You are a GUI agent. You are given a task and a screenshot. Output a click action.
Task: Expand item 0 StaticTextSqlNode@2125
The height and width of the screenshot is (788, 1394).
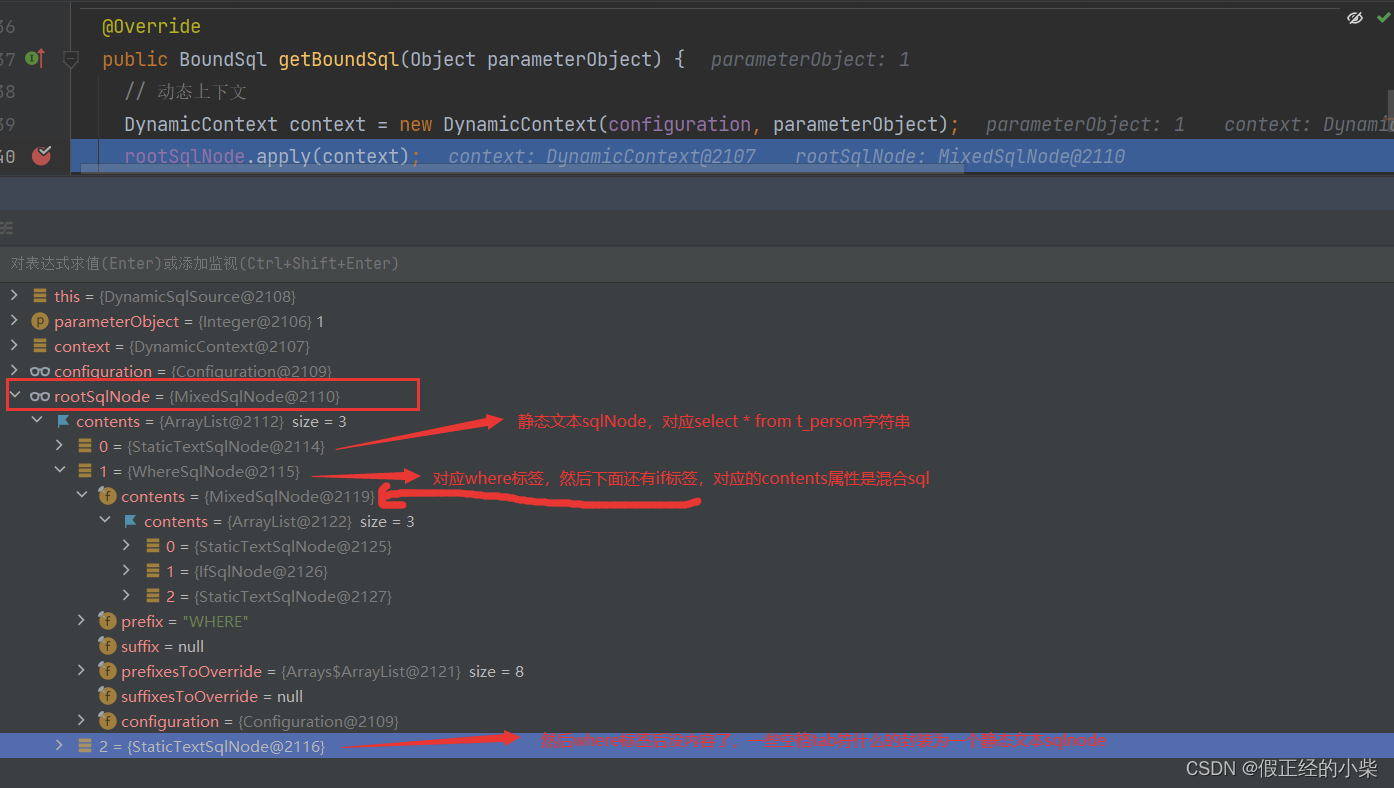(126, 546)
